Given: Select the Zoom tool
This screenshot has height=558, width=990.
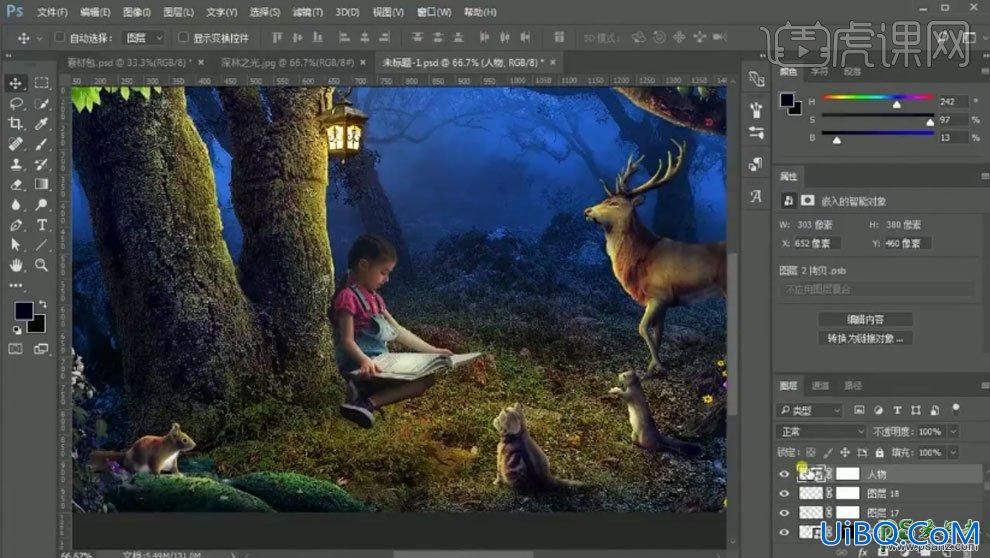Looking at the screenshot, I should pyautogui.click(x=42, y=265).
